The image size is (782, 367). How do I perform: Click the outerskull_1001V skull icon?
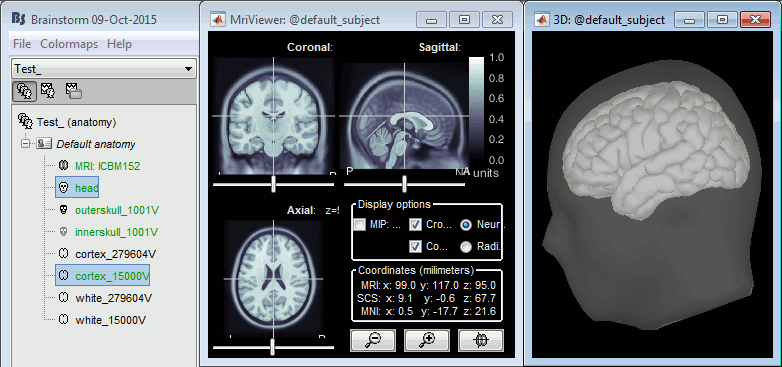(63, 210)
